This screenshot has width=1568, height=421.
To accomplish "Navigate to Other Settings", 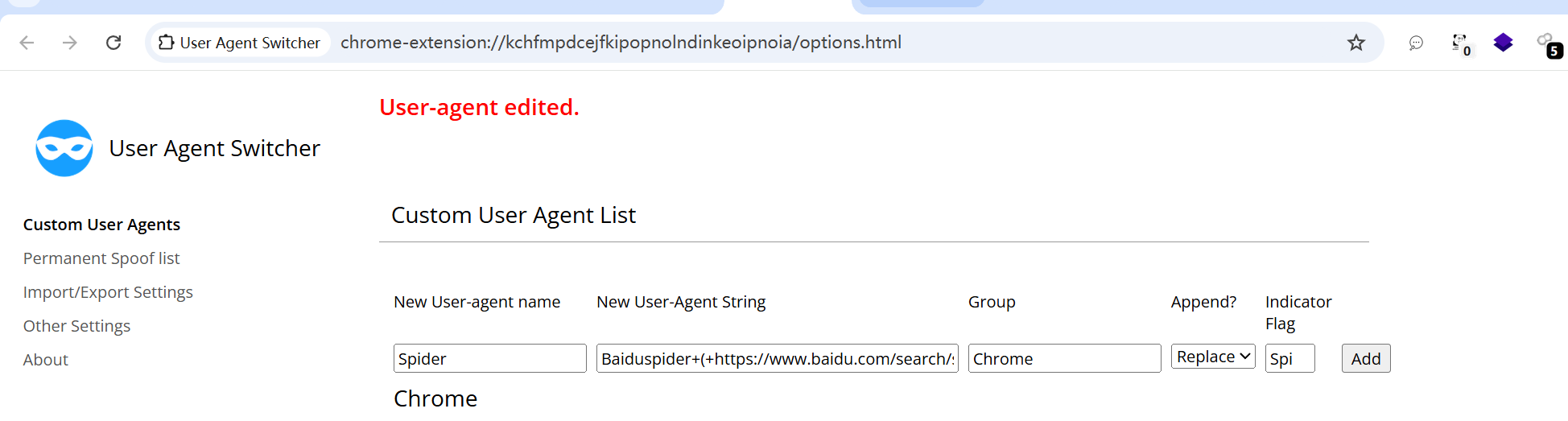I will click(x=76, y=326).
